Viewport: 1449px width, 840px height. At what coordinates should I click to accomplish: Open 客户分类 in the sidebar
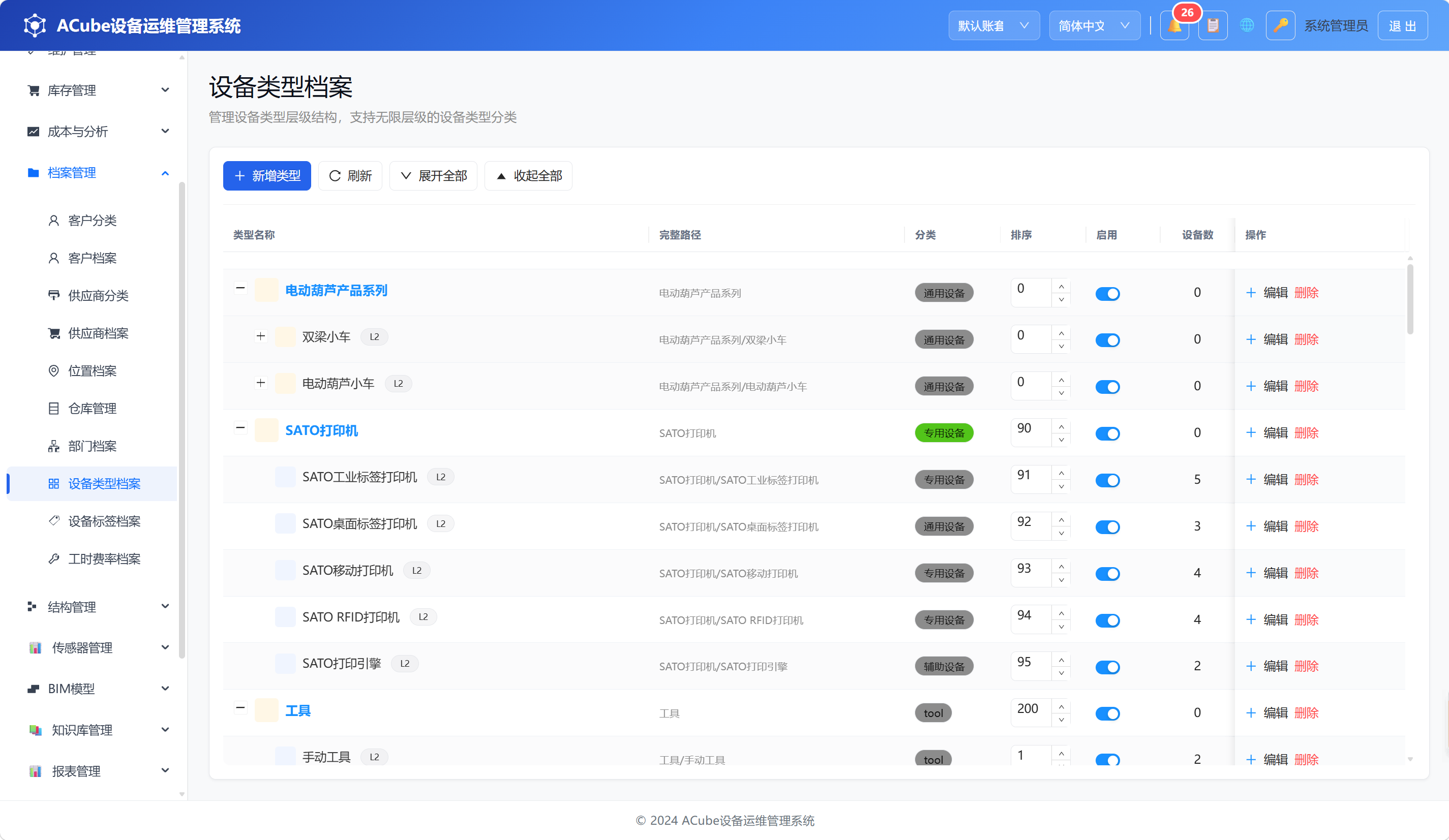click(92, 221)
